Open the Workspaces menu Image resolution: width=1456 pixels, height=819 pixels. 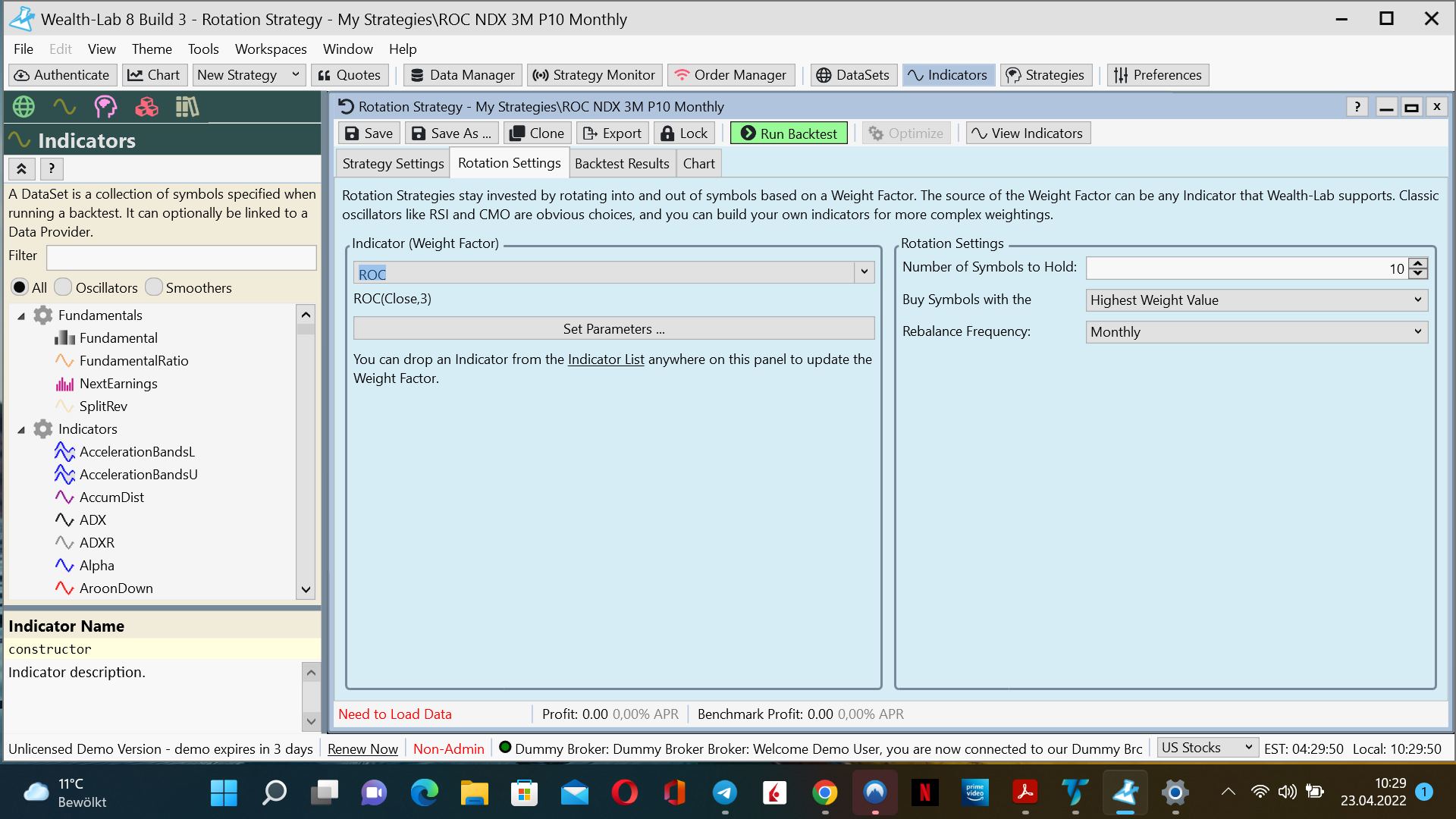[271, 49]
